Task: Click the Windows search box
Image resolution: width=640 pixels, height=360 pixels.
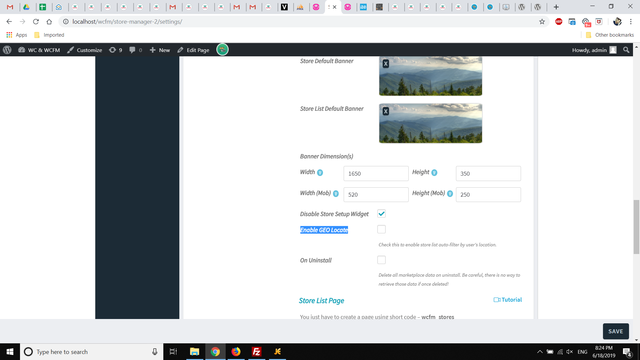Action: pyautogui.click(x=91, y=351)
